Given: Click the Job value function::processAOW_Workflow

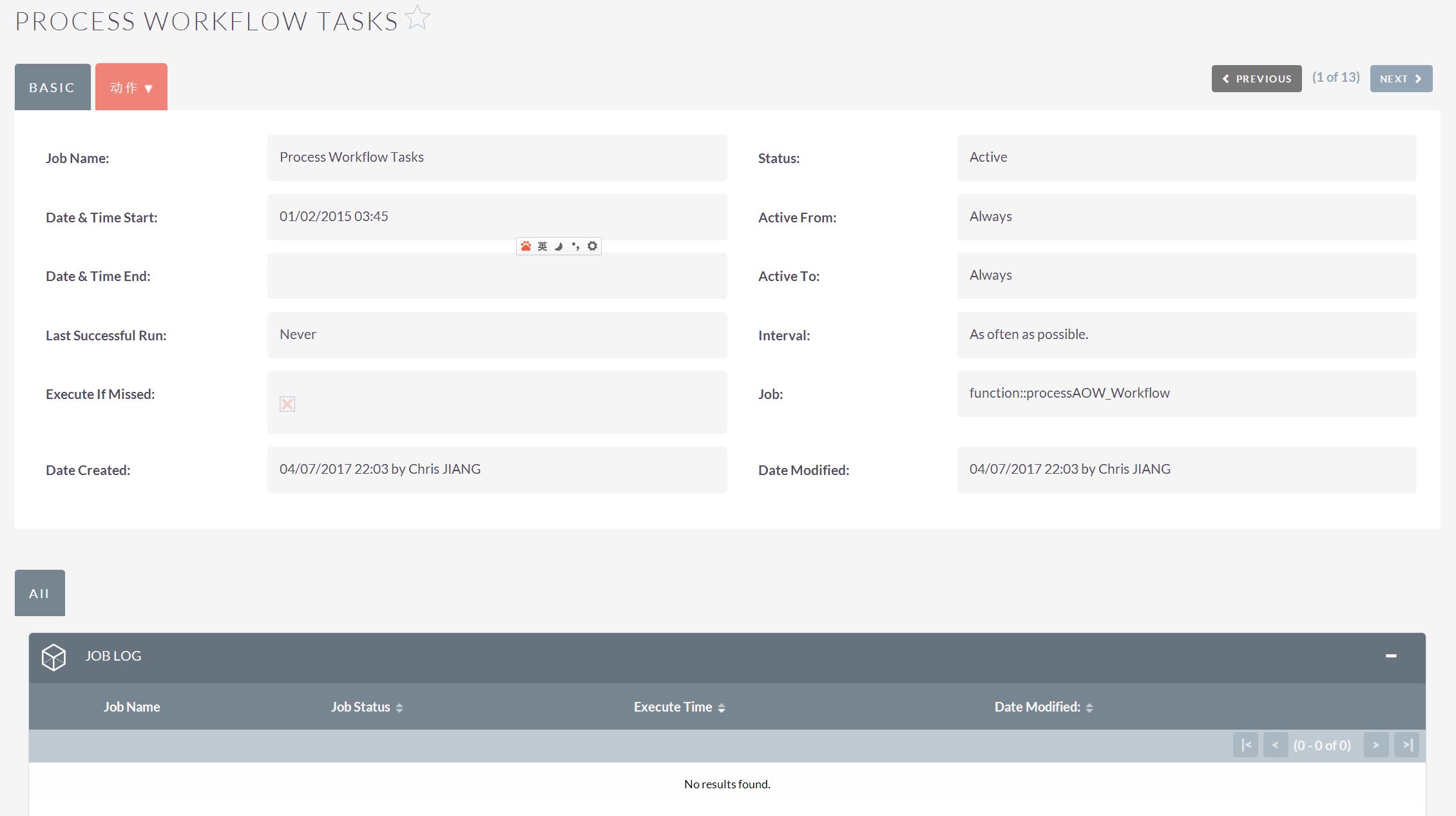Looking at the screenshot, I should [x=1187, y=394].
